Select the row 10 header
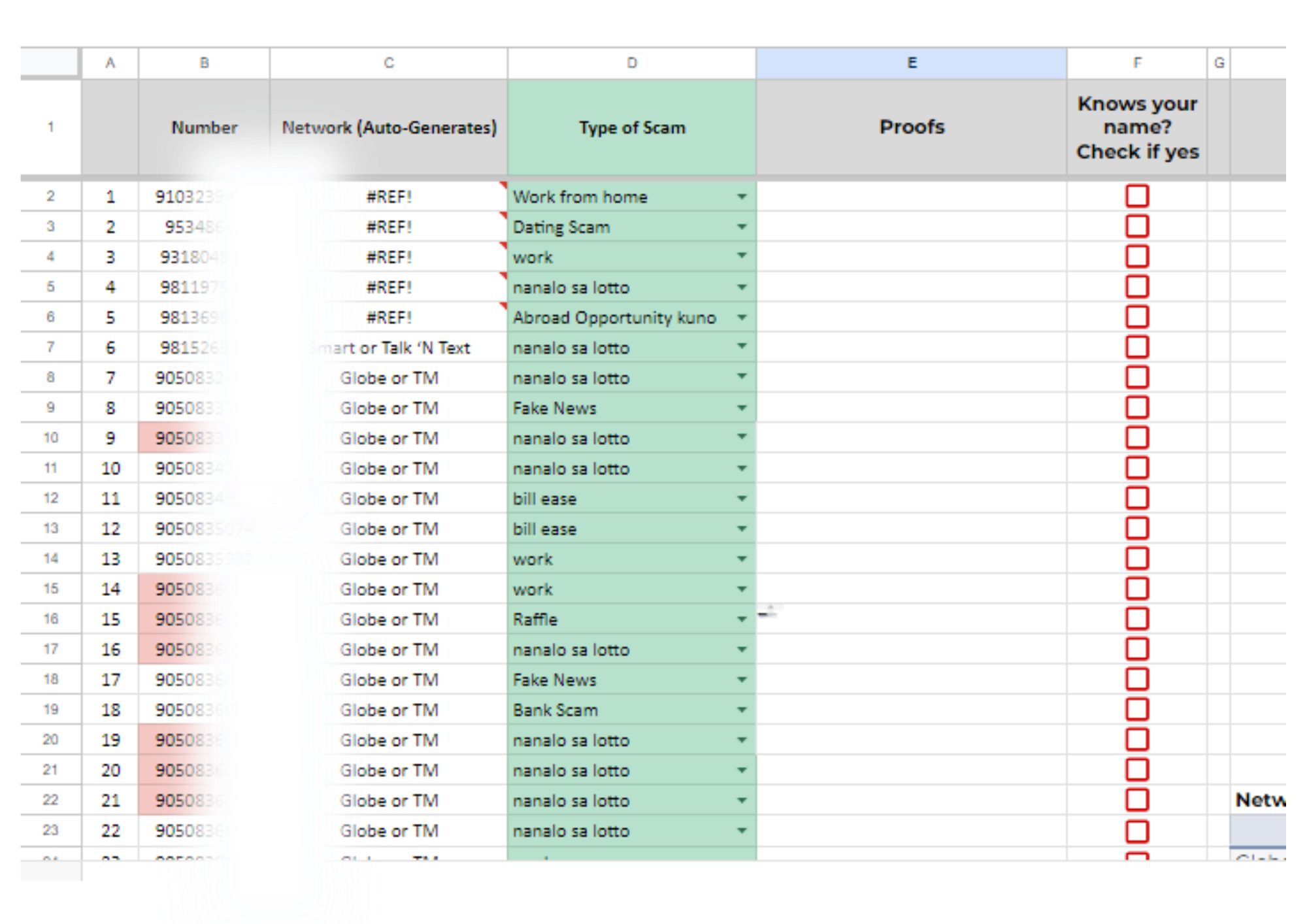The width and height of the screenshot is (1307, 924). point(50,438)
